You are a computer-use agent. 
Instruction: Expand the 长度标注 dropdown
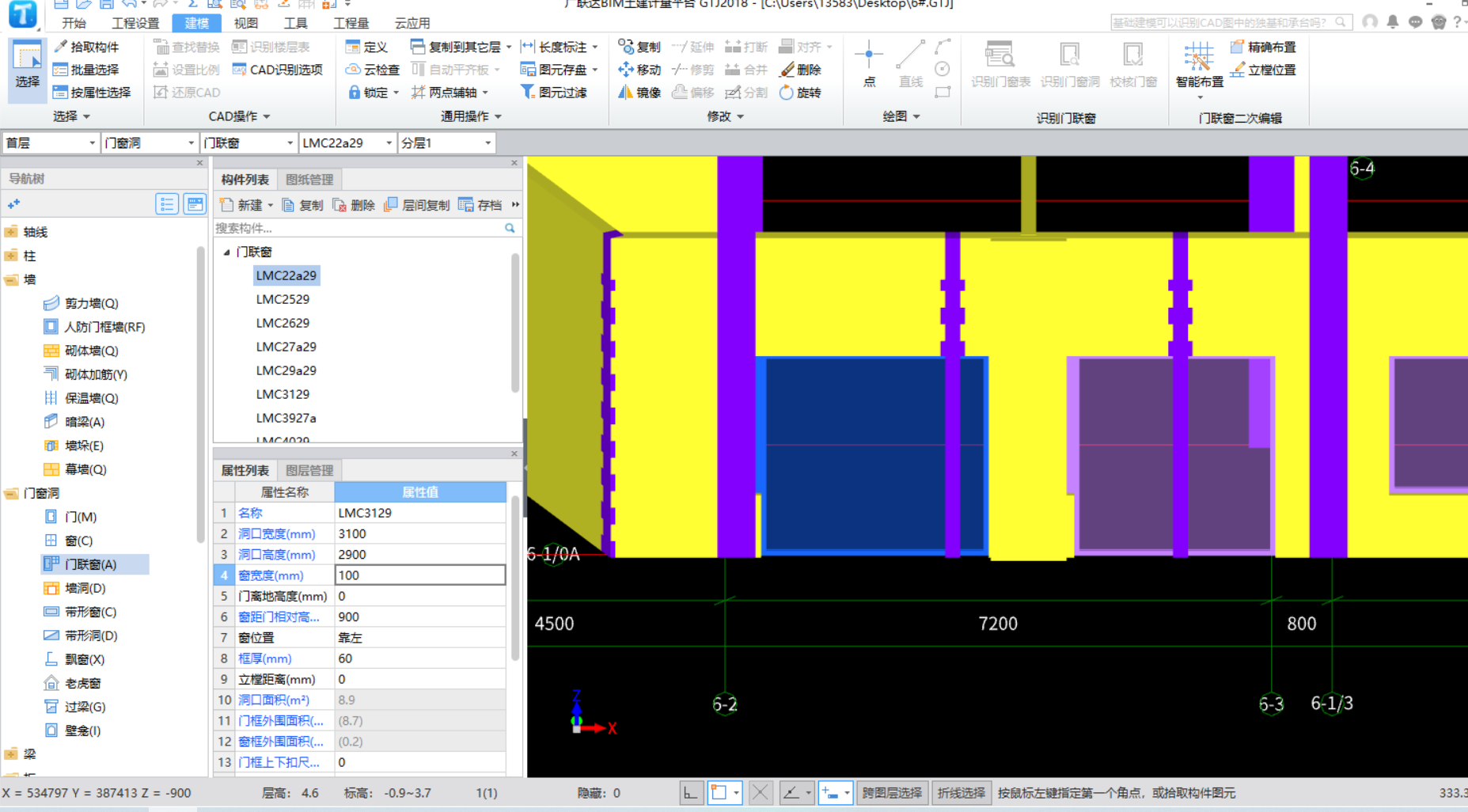[594, 47]
